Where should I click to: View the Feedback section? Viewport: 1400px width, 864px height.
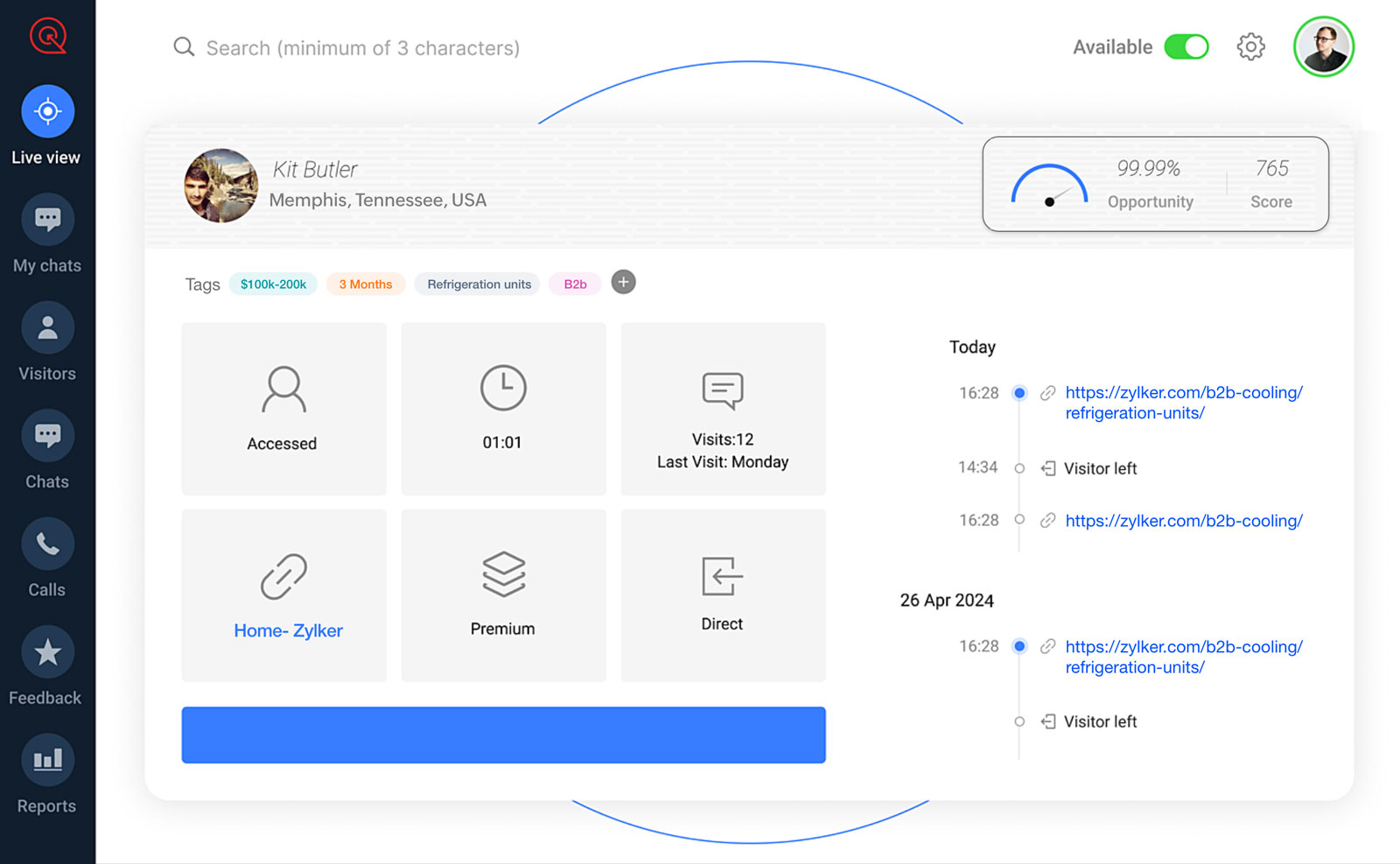pos(46,663)
